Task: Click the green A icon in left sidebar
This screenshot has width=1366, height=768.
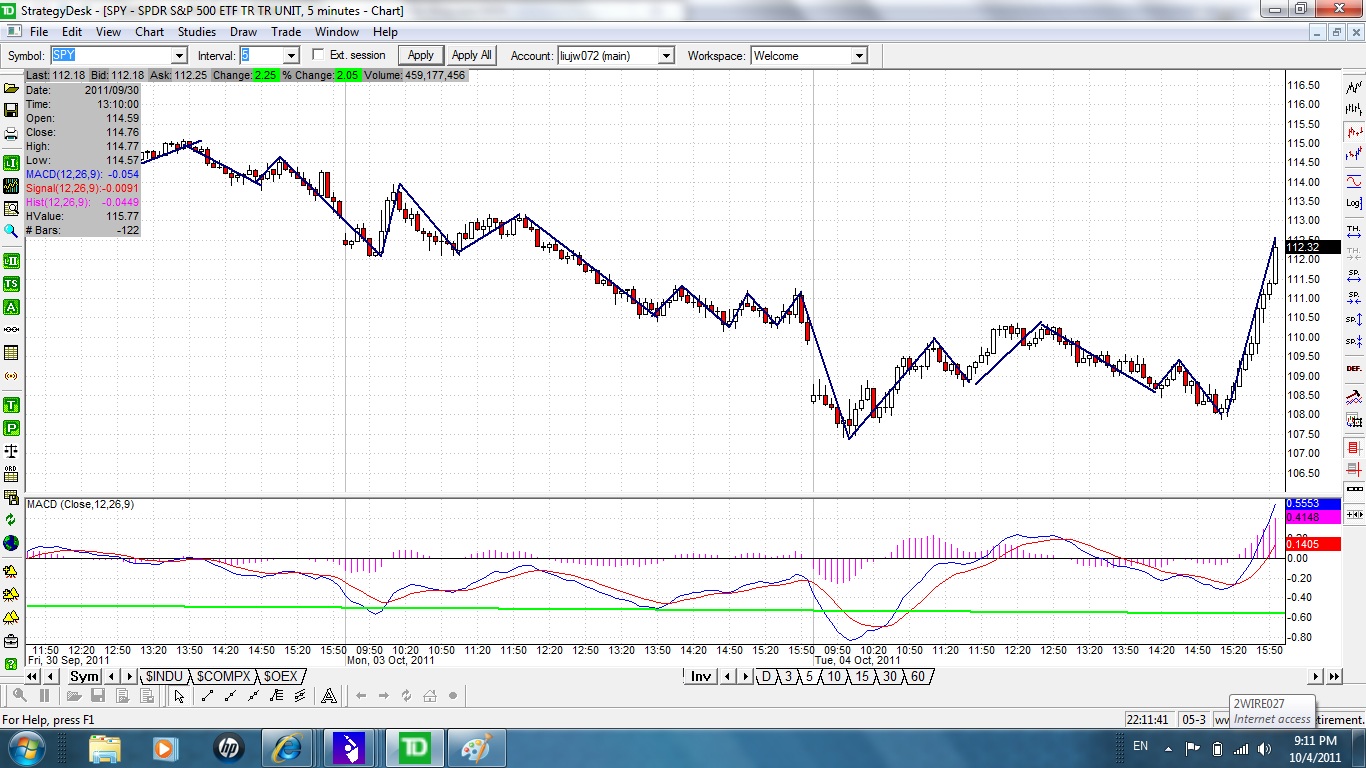Action: [x=11, y=307]
